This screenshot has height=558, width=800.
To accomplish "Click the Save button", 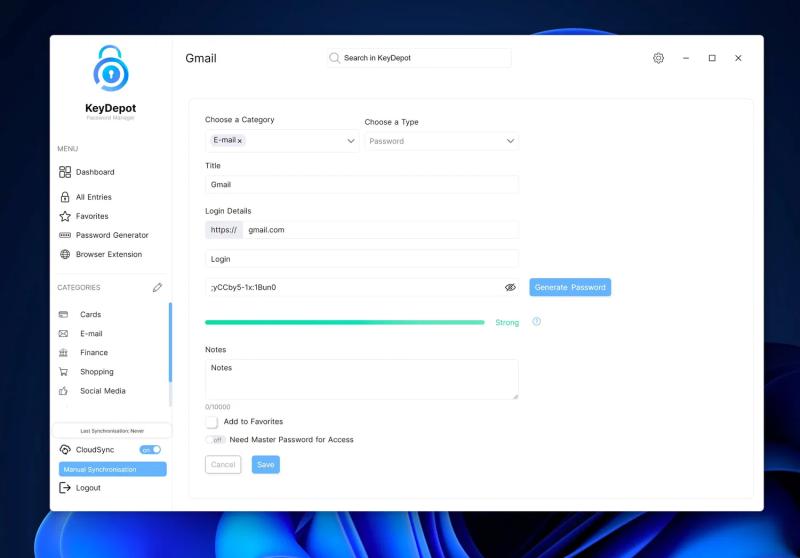I will coord(265,465).
